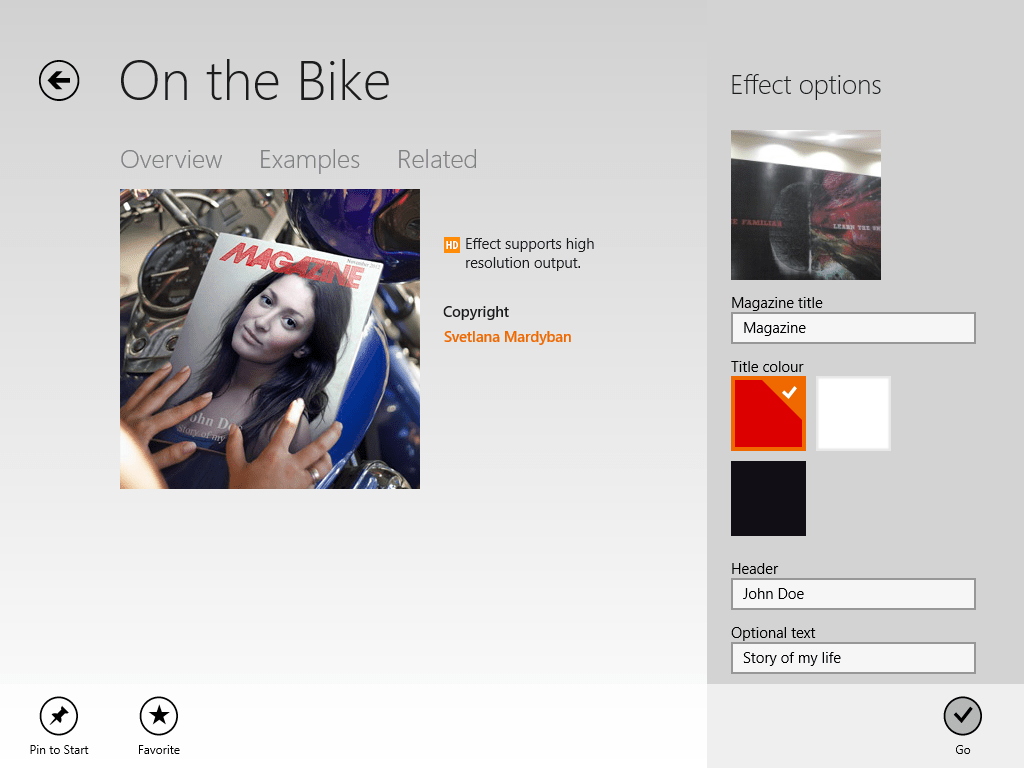The width and height of the screenshot is (1024, 768).
Task: Go back using the arrow button
Action: (x=59, y=81)
